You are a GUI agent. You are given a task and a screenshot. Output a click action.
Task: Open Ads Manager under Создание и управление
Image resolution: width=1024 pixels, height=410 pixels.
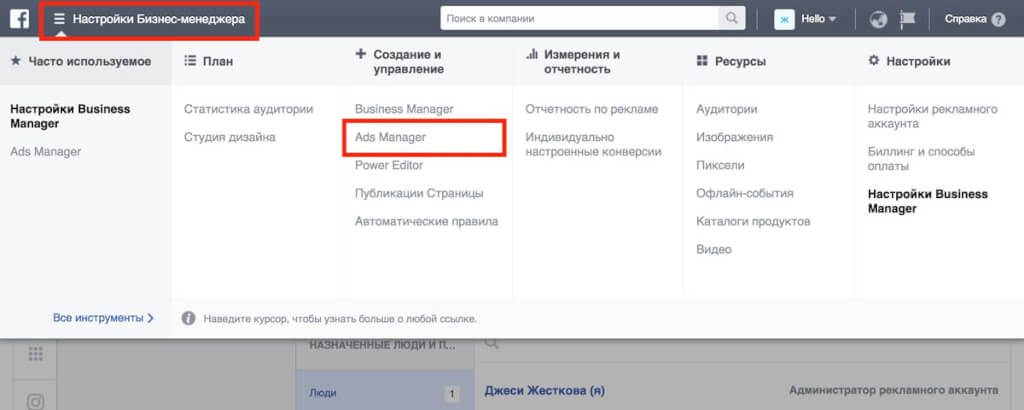coord(391,137)
